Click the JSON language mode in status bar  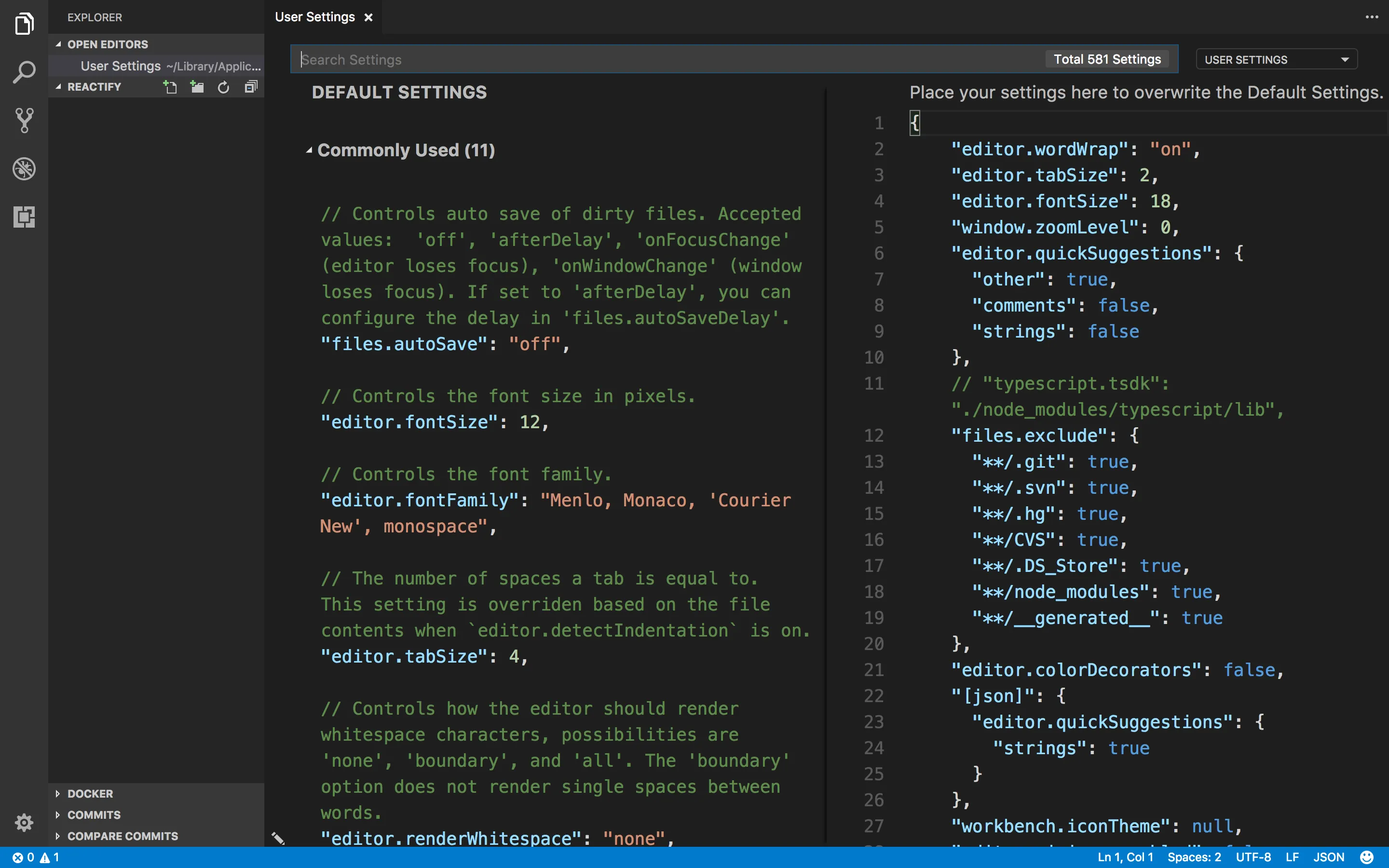pyautogui.click(x=1329, y=857)
